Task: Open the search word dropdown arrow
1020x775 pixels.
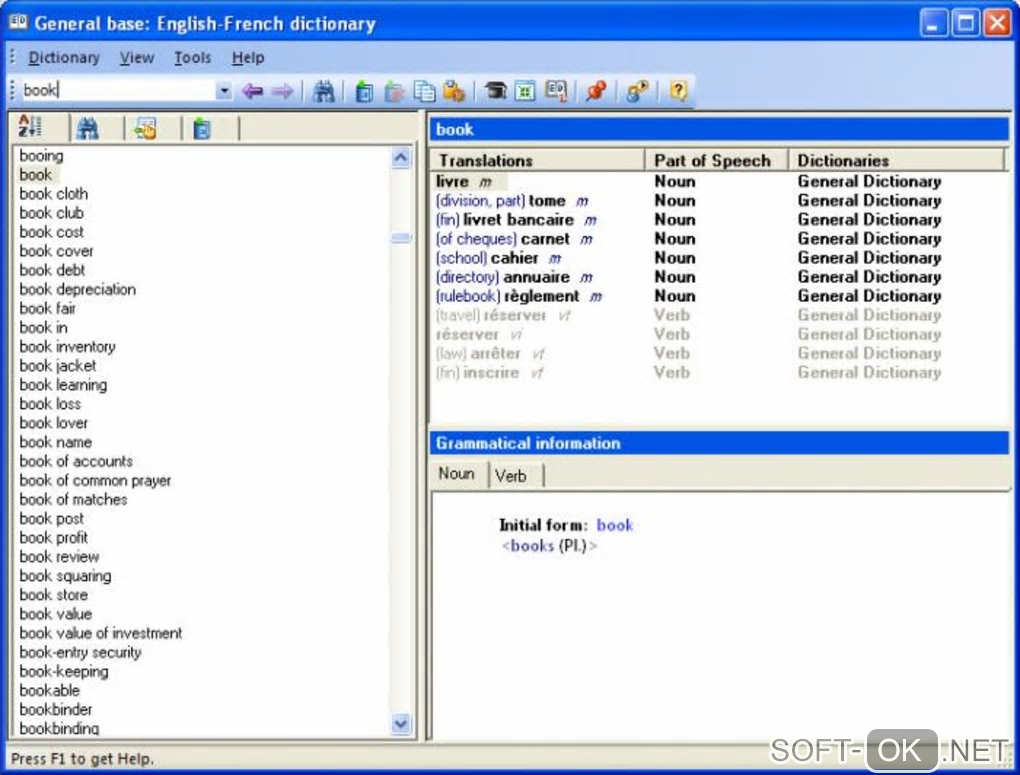Action: click(x=224, y=90)
